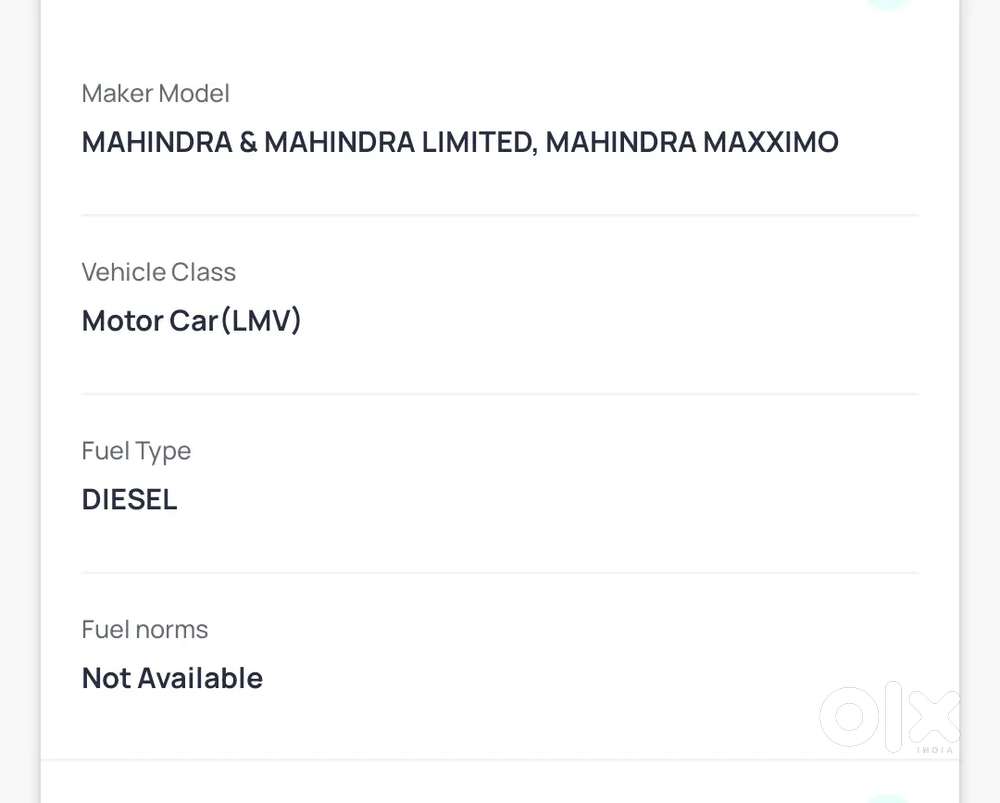
Task: Select the Vehicle Class label
Action: pos(158,272)
